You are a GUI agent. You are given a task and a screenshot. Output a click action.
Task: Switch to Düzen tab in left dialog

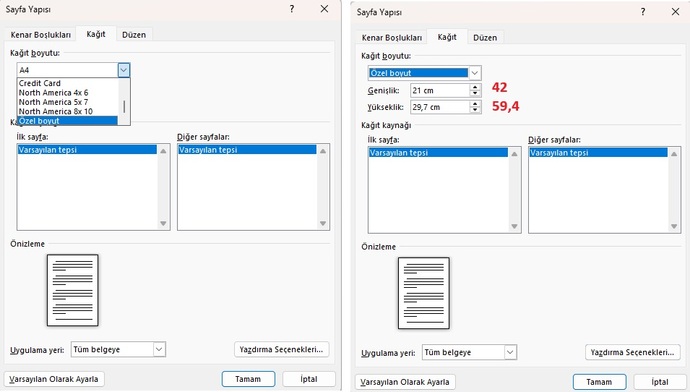134,35
